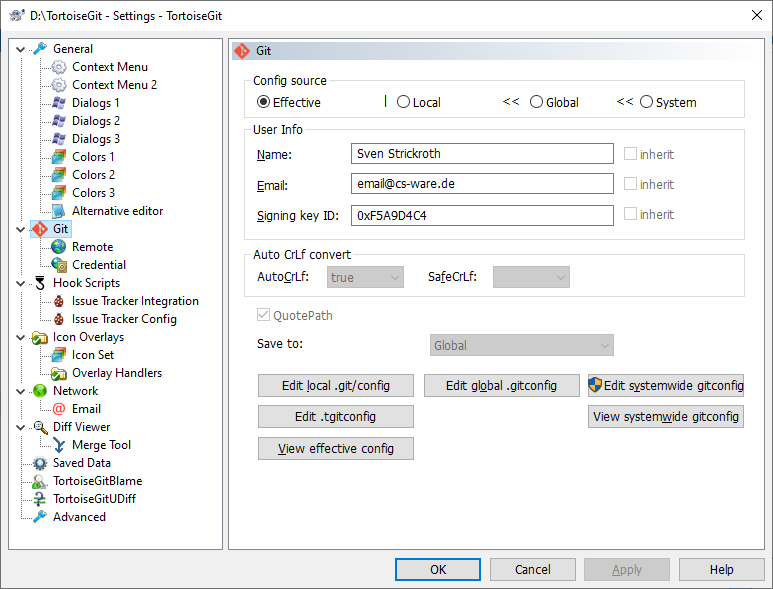Click the Saved Data gear icon
773x589 pixels.
(x=40, y=463)
